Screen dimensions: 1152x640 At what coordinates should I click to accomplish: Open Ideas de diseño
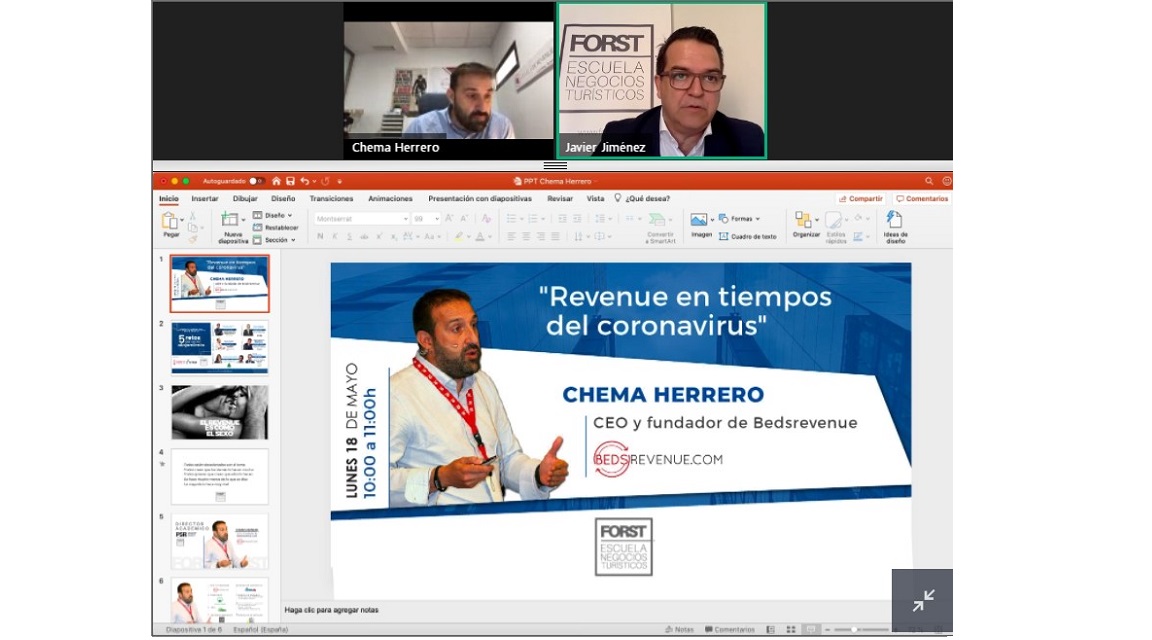894,226
